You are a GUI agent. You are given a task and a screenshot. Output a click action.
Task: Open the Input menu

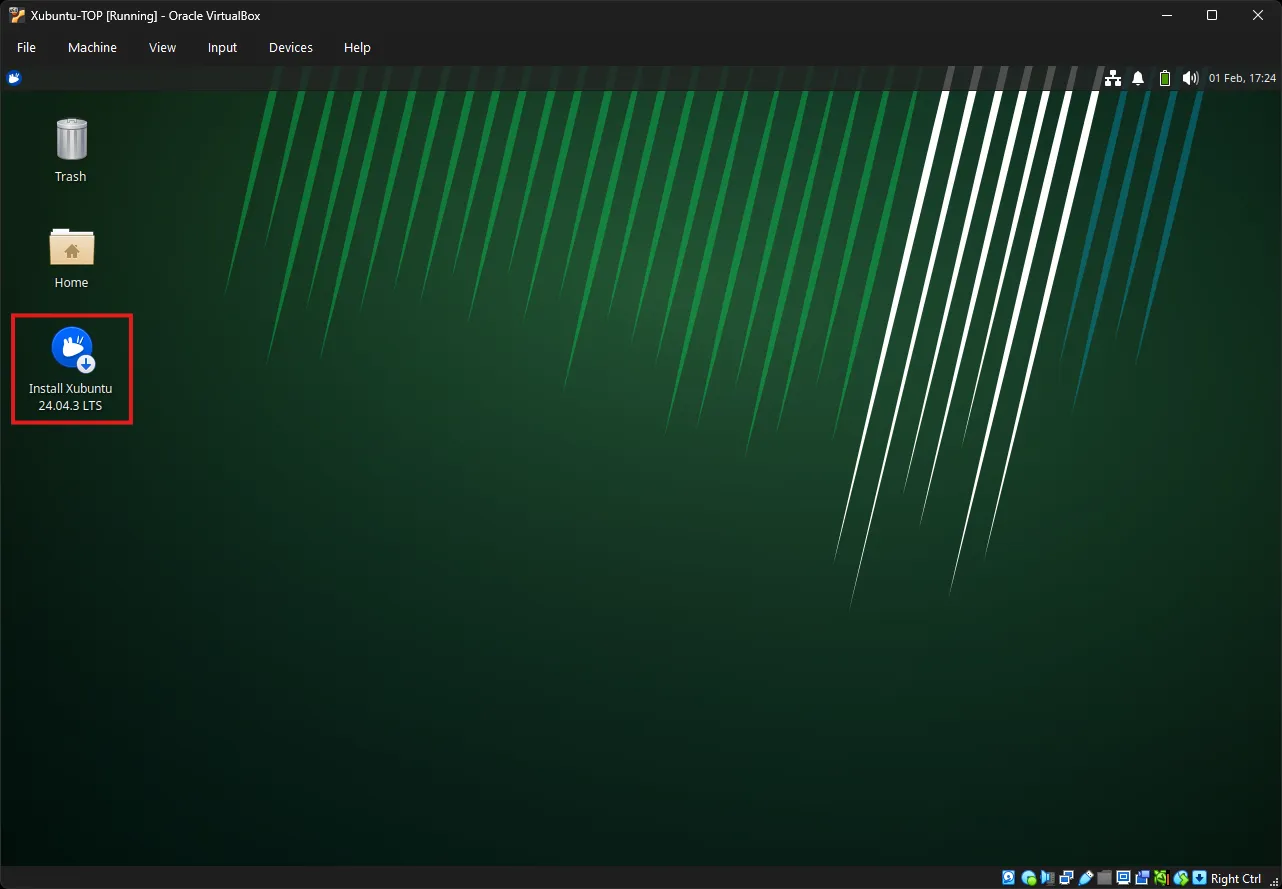(x=222, y=47)
